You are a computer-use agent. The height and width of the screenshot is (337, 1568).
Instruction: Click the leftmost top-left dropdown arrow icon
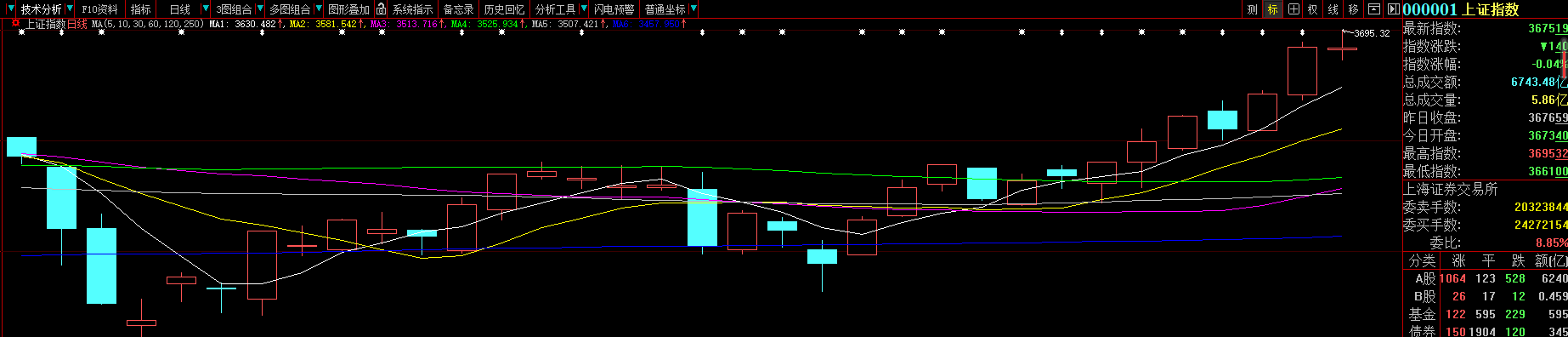(10, 9)
